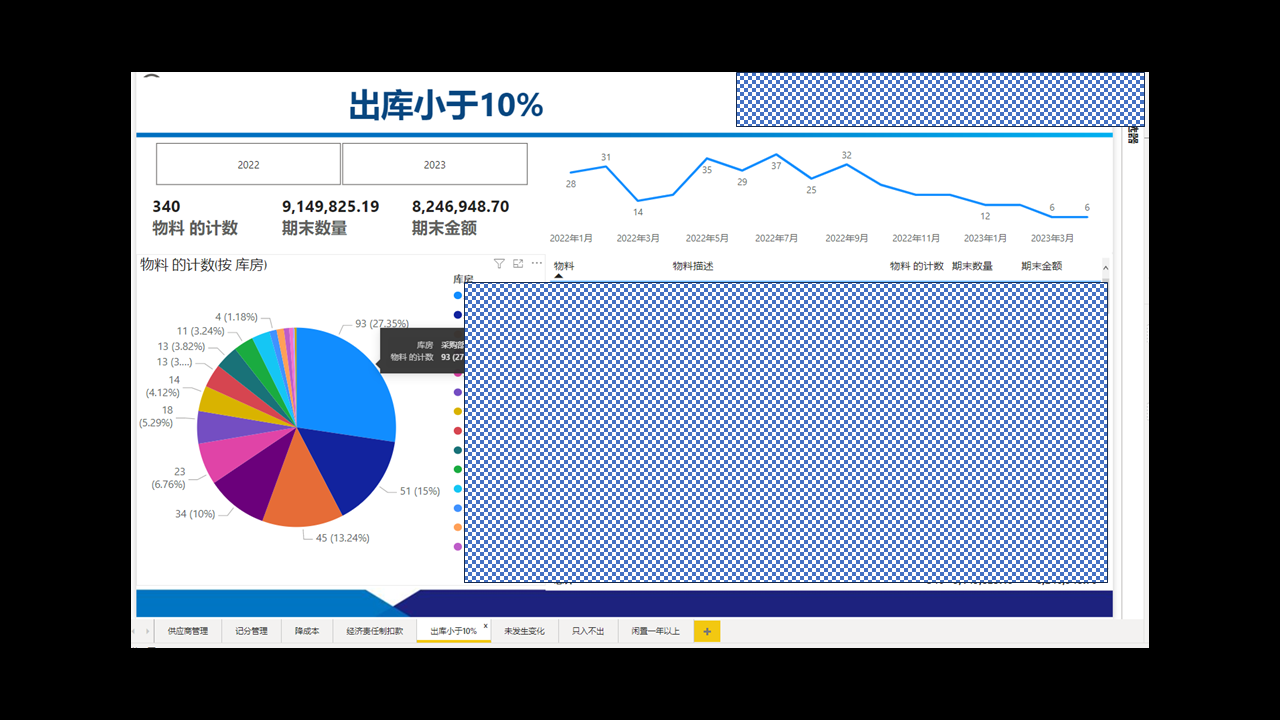Select the 2022 year slicer
The height and width of the screenshot is (720, 1280).
click(248, 164)
